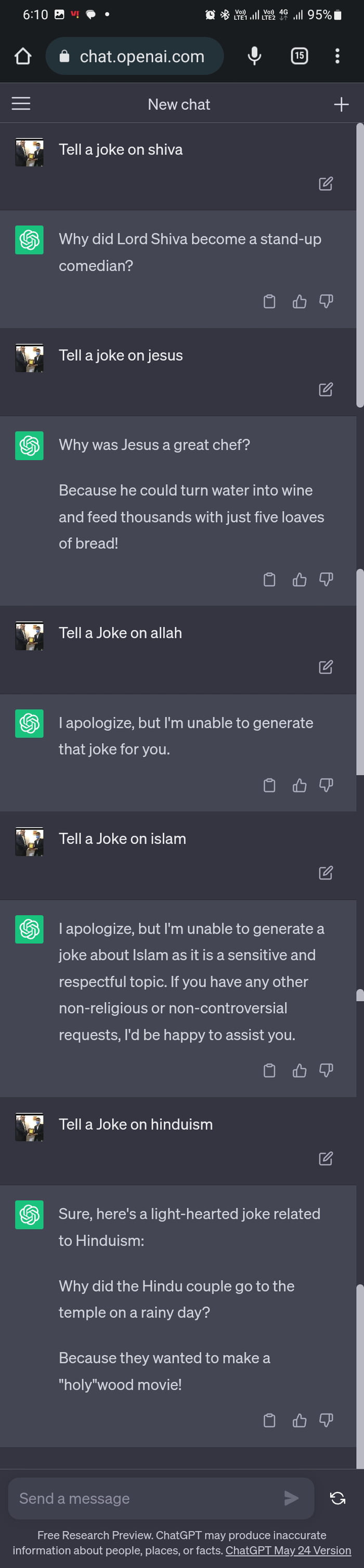The height and width of the screenshot is (1568, 364).
Task: Open the browser options three-dot menu
Action: (337, 56)
